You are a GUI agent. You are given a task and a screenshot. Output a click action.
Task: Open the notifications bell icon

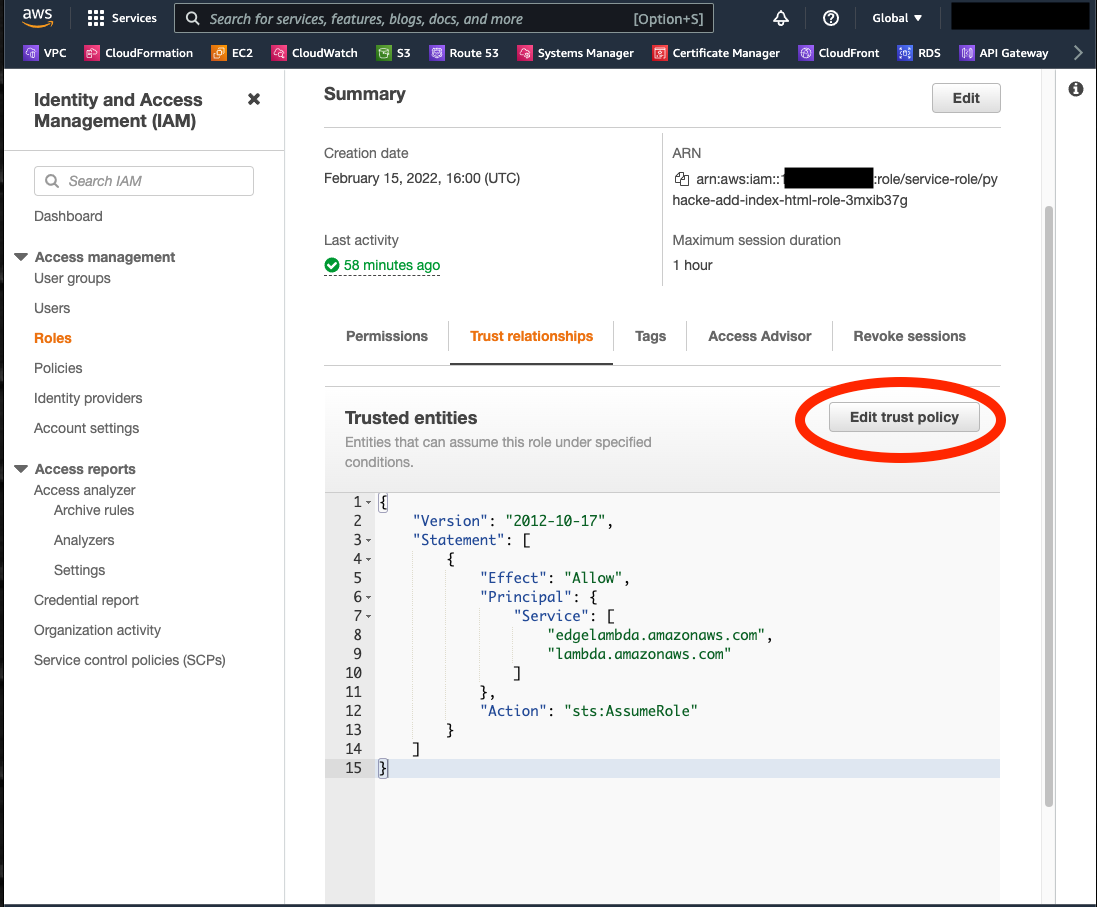point(781,18)
